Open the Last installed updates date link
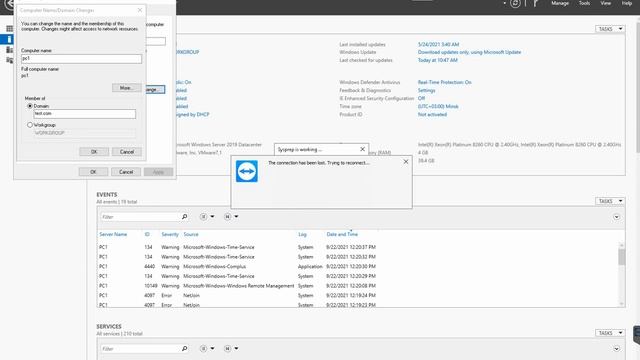 pyautogui.click(x=438, y=44)
